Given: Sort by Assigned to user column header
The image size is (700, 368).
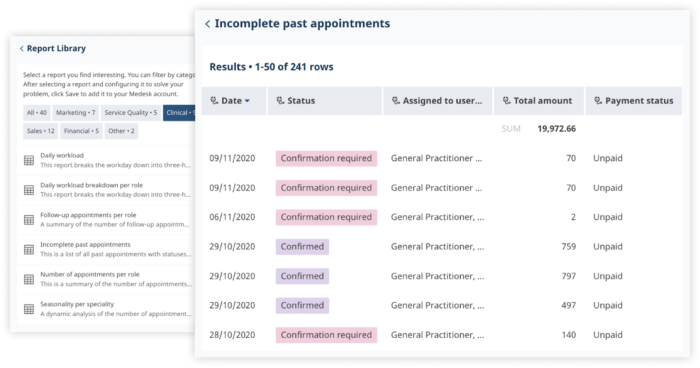Looking at the screenshot, I should click(438, 101).
